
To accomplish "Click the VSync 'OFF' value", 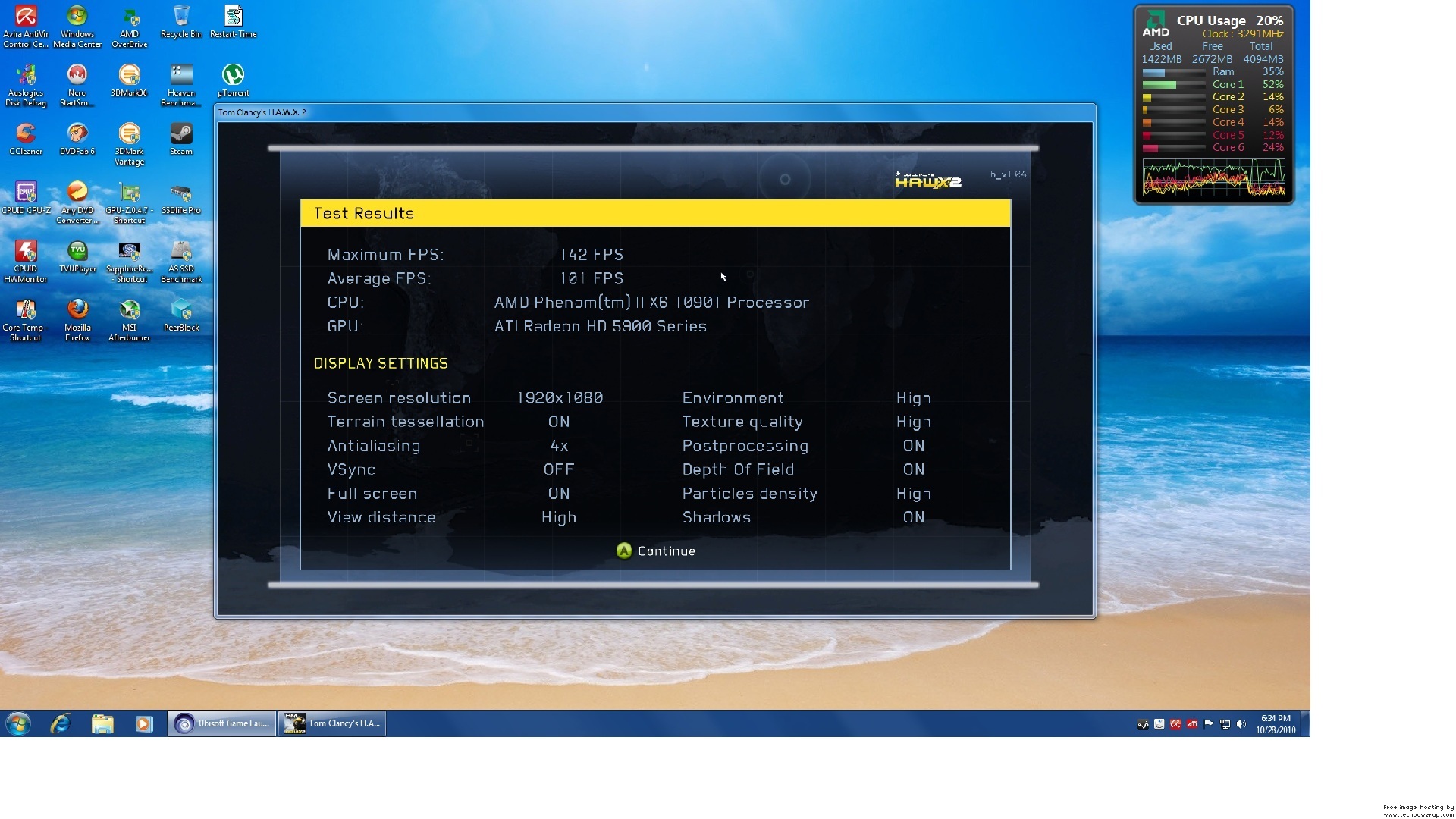I will point(559,469).
